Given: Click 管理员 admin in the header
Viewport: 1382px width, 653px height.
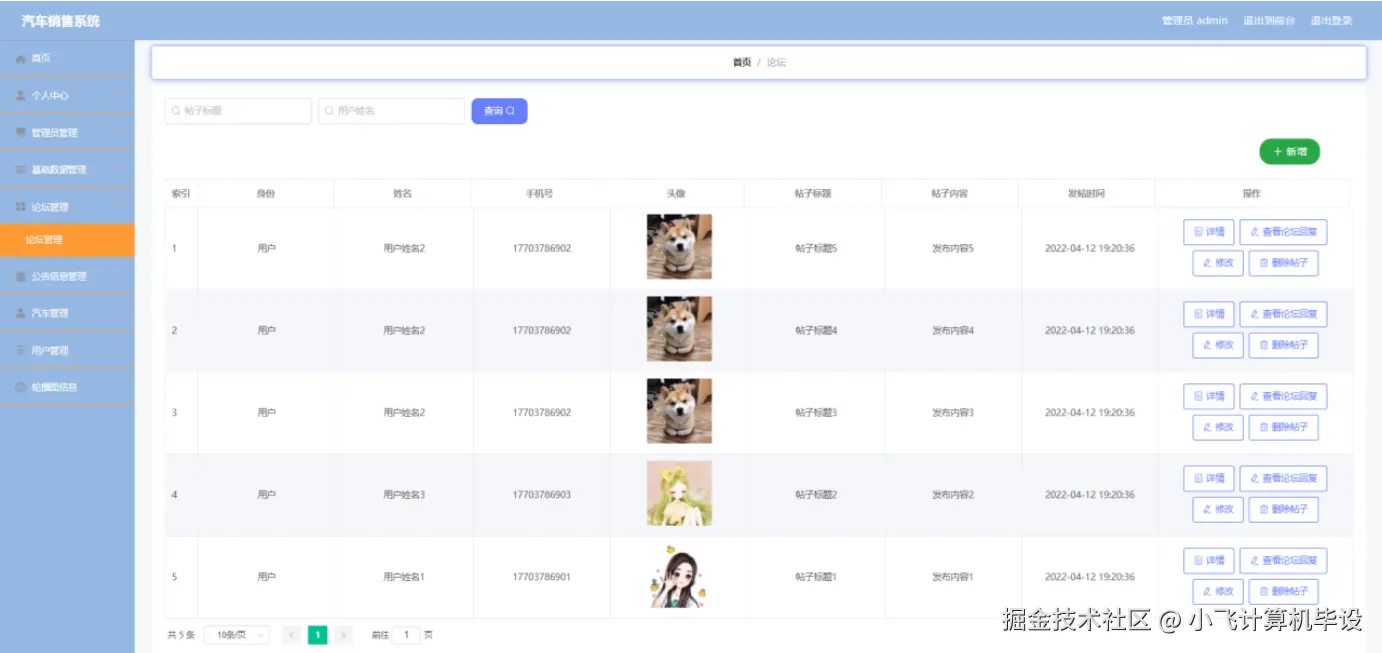Looking at the screenshot, I should [x=1195, y=21].
